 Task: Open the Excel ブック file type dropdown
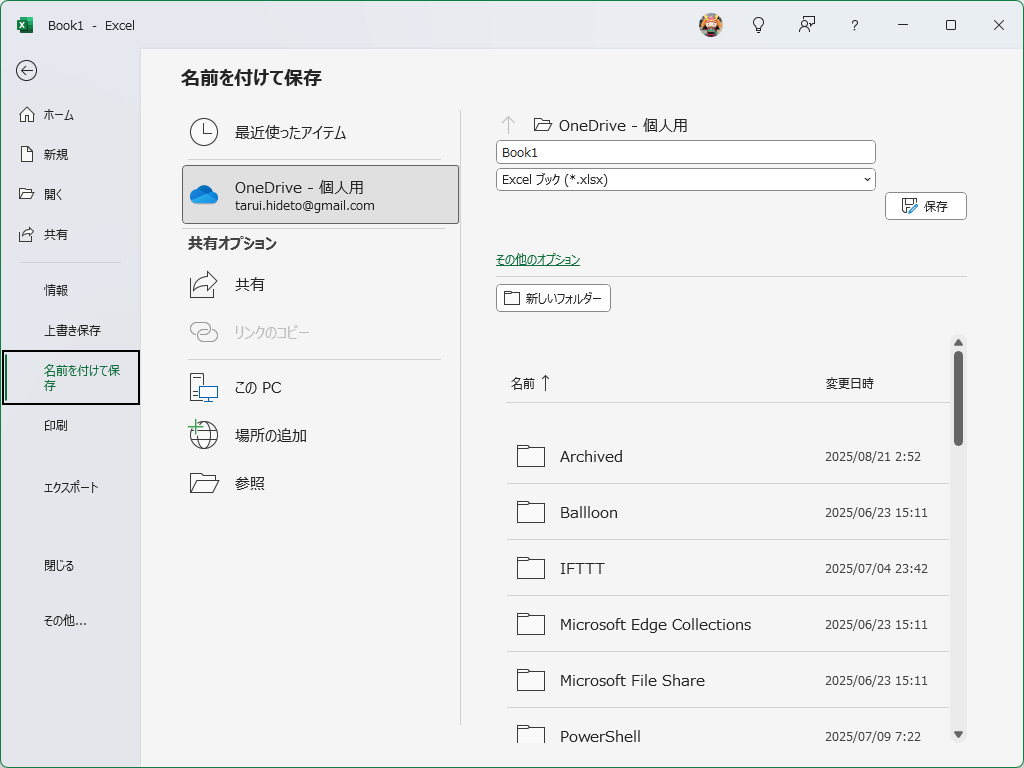coord(685,180)
